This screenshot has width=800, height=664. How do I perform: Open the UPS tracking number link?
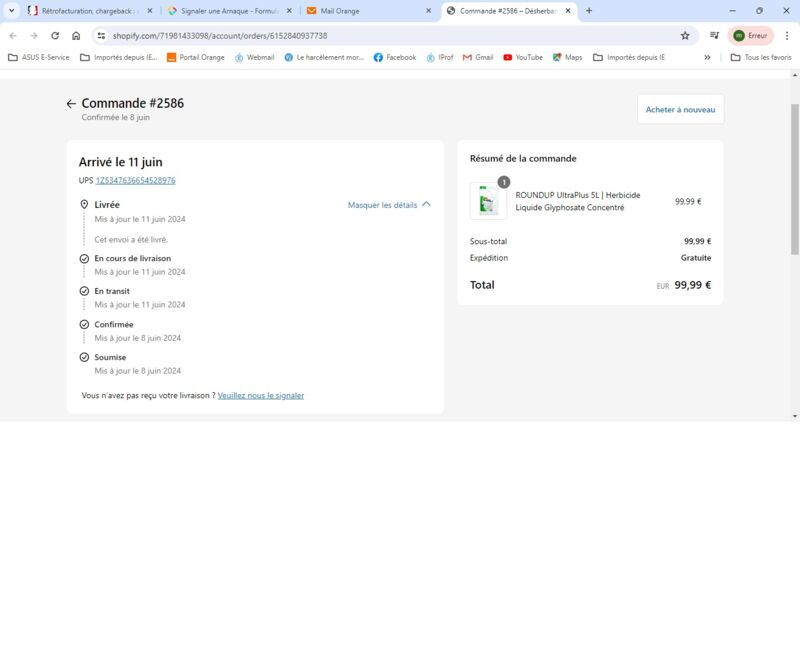point(136,181)
